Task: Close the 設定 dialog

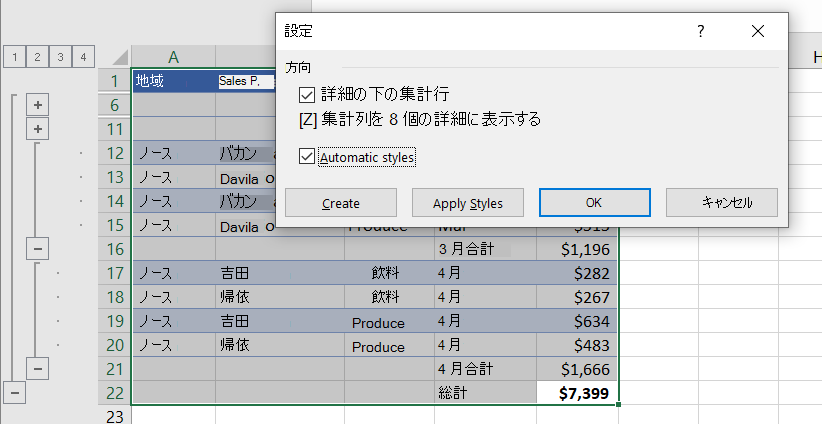Action: tap(758, 31)
